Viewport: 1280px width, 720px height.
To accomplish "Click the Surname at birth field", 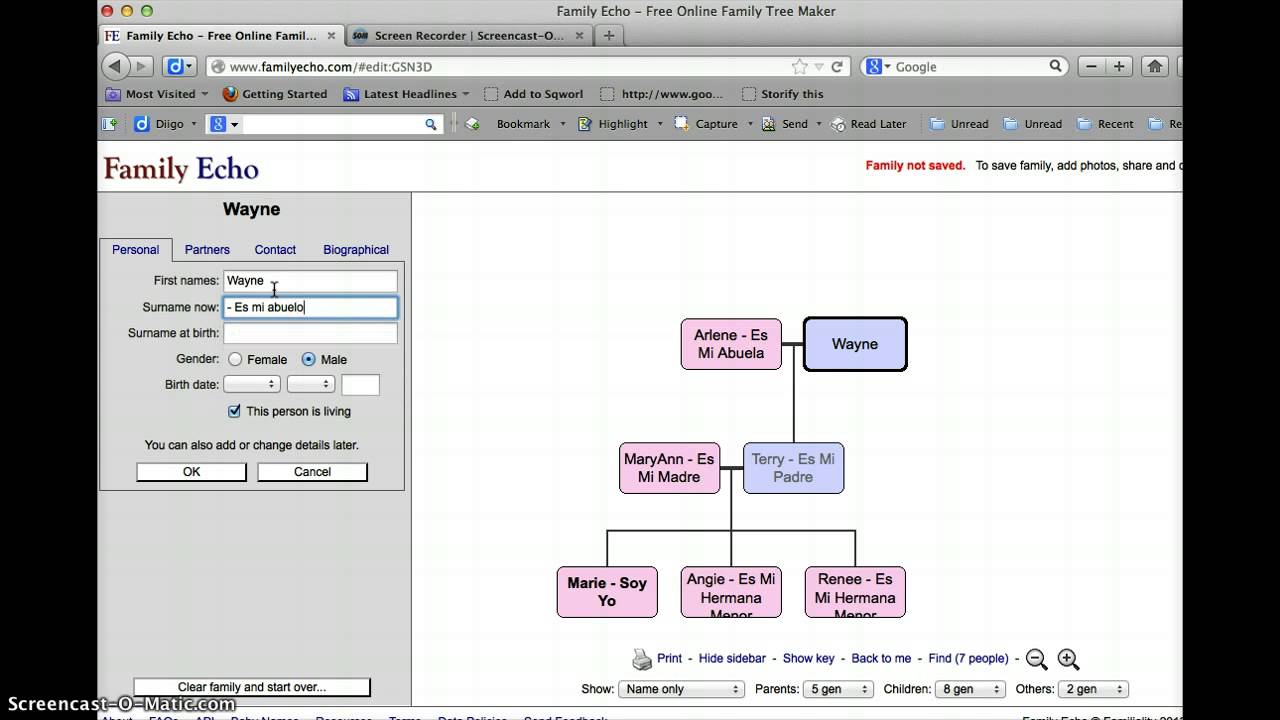I will pos(310,333).
